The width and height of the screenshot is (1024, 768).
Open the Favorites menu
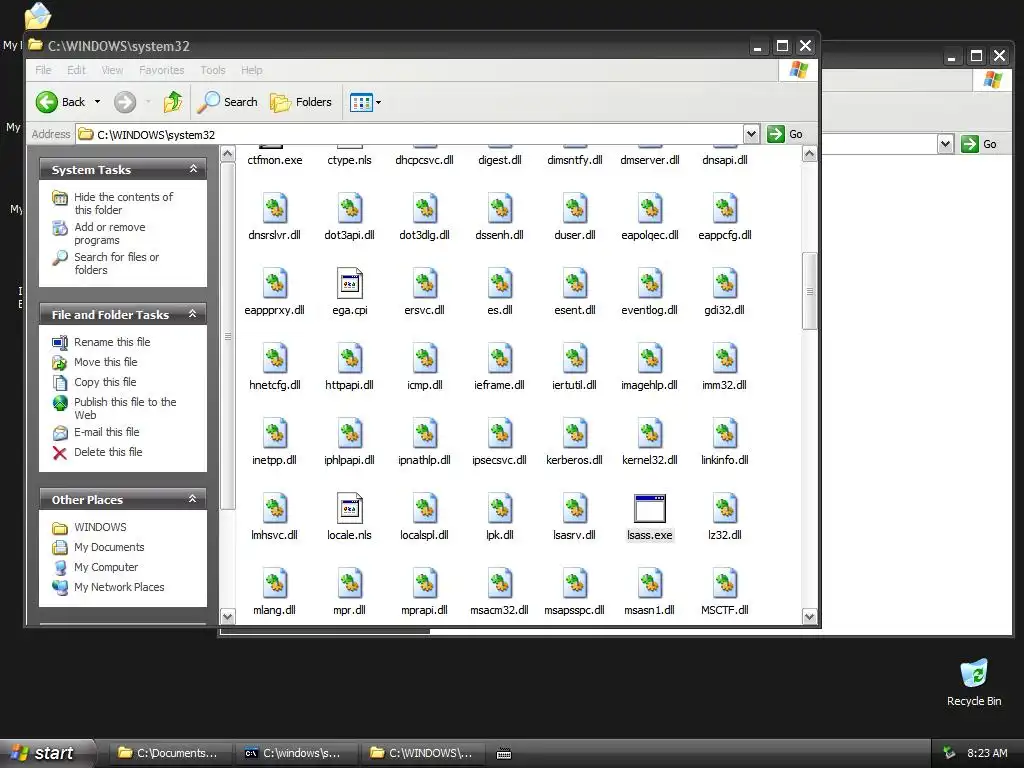click(161, 70)
